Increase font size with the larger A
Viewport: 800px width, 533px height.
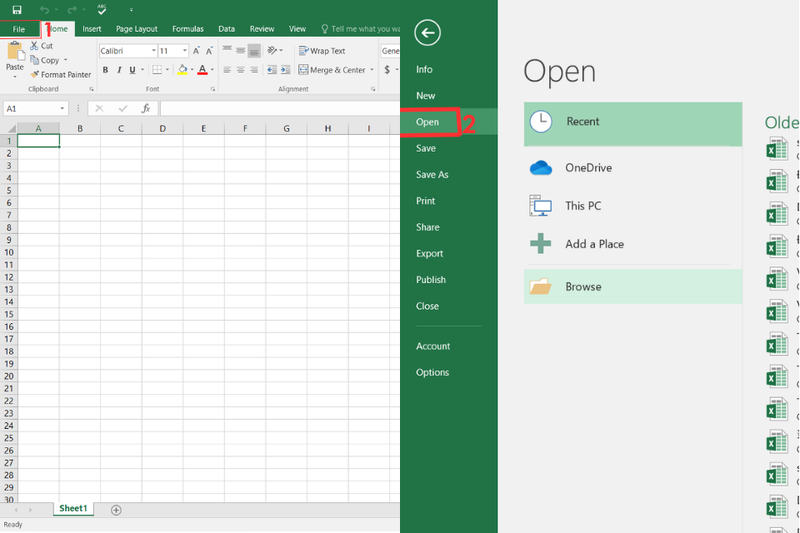point(196,51)
